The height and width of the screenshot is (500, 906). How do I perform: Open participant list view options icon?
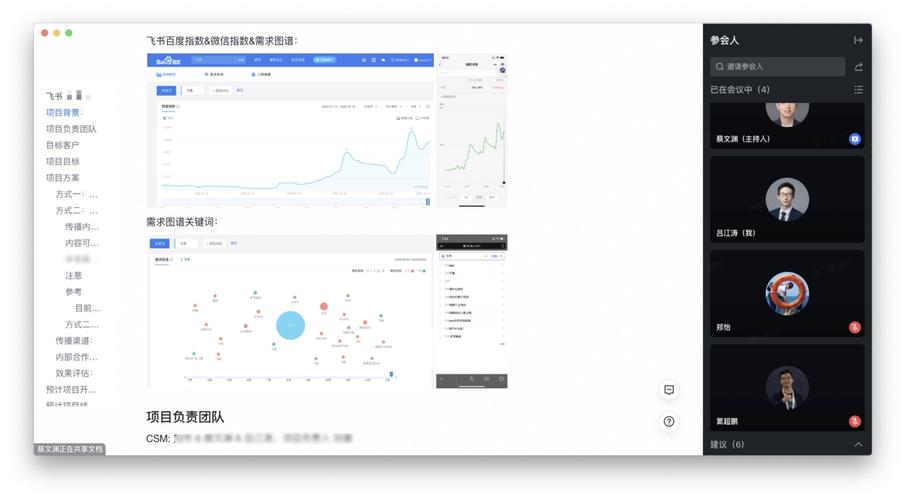[x=858, y=90]
